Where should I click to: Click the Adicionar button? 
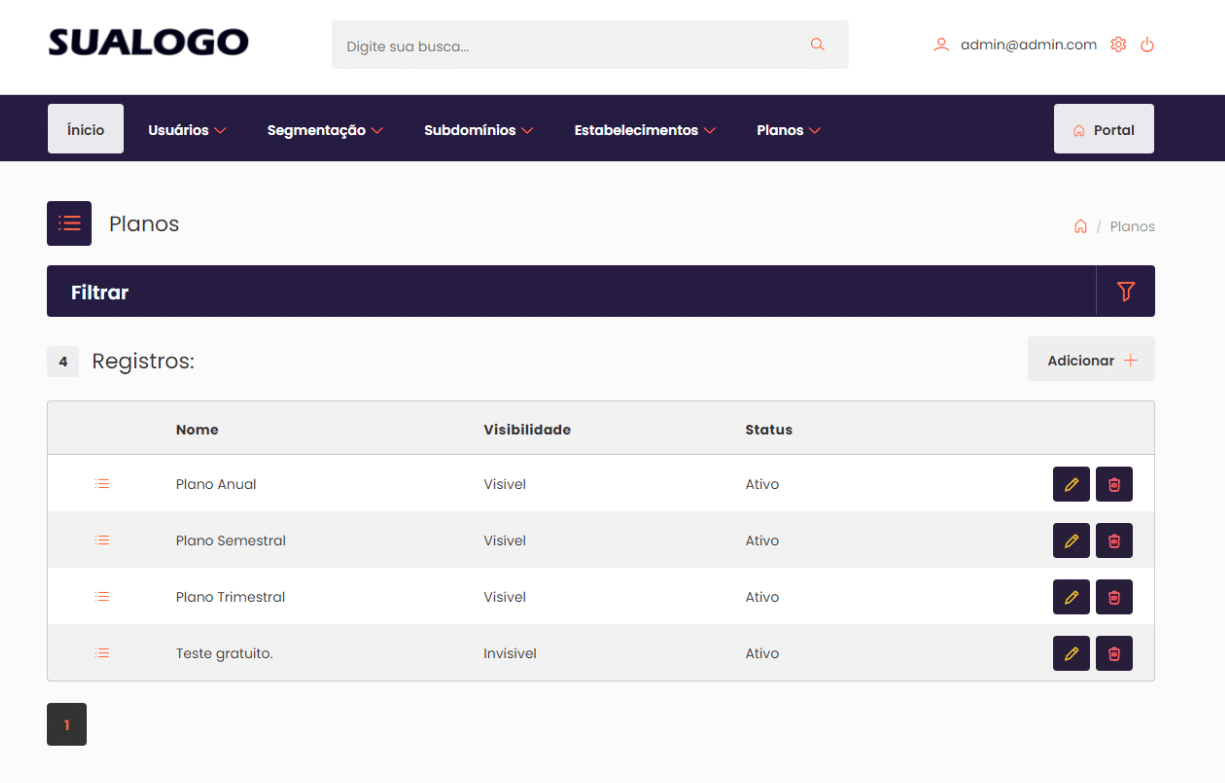click(x=1091, y=359)
